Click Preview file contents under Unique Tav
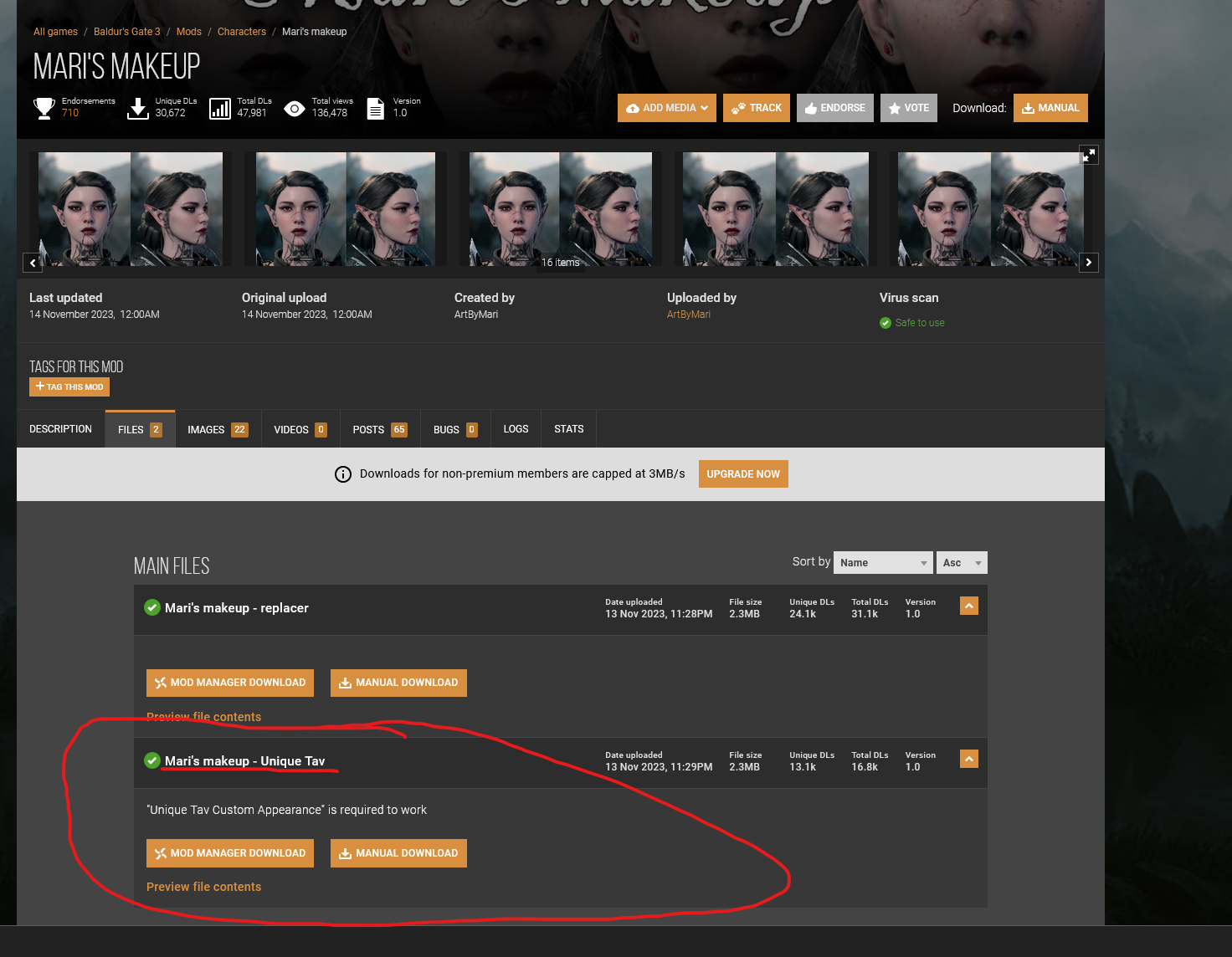Screen dimensions: 1232x957 [x=203, y=887]
